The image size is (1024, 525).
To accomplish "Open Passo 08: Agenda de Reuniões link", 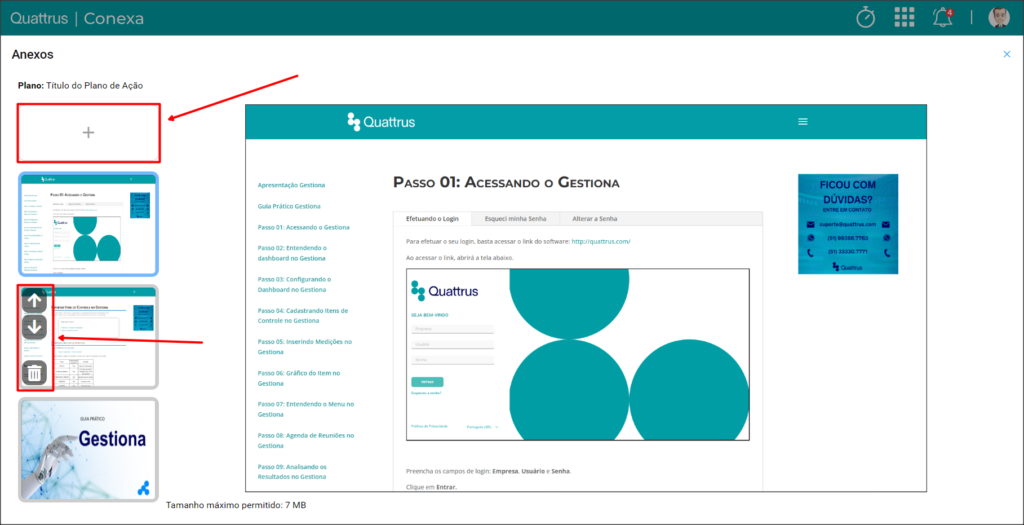I will (x=306, y=440).
